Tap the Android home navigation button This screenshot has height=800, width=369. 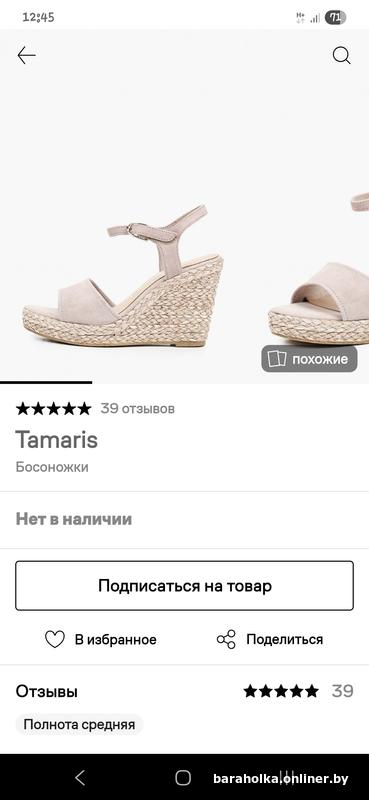(x=183, y=778)
